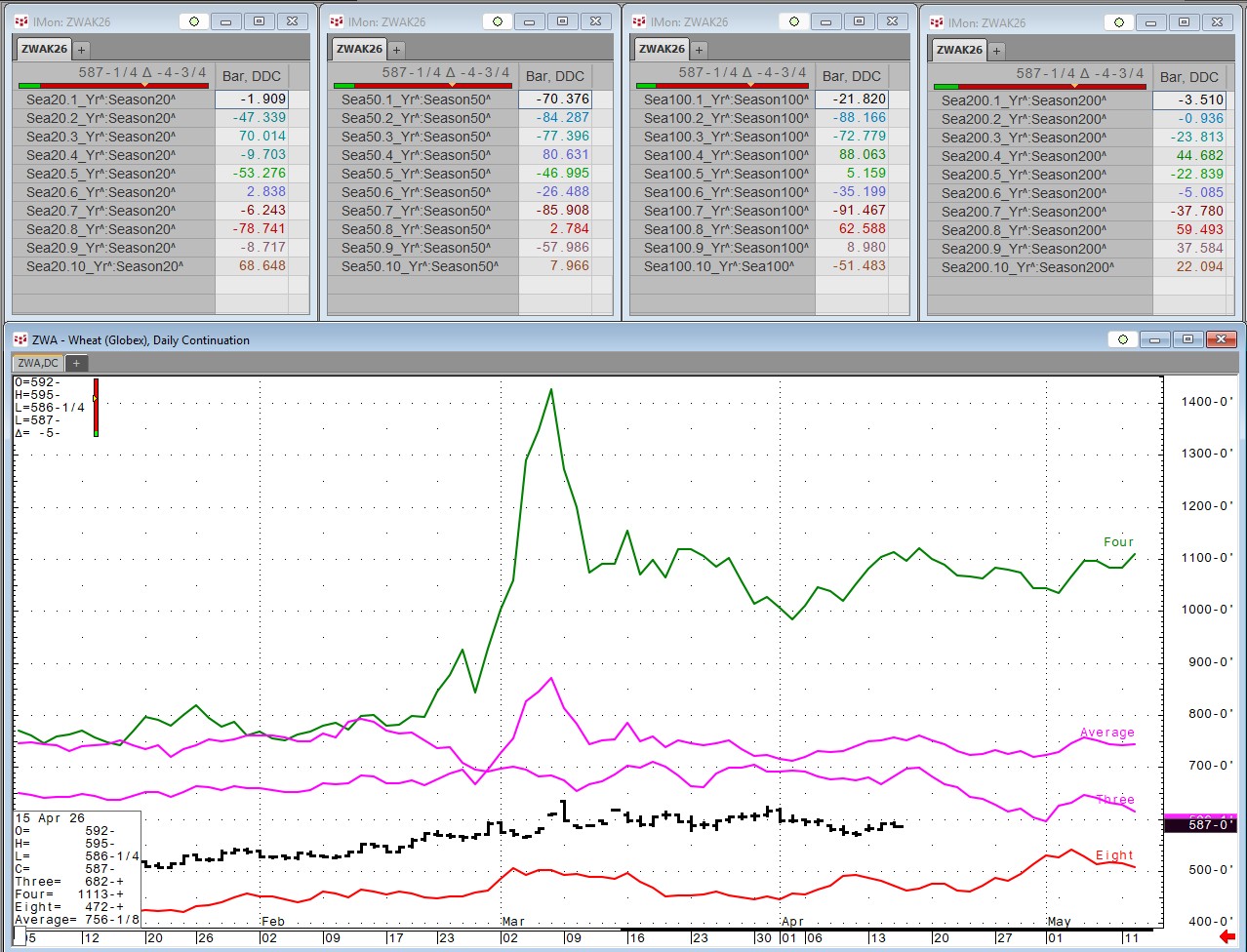The width and height of the screenshot is (1247, 952).
Task: Click the red-green range bar in Season100 monitor header
Action: point(723,86)
